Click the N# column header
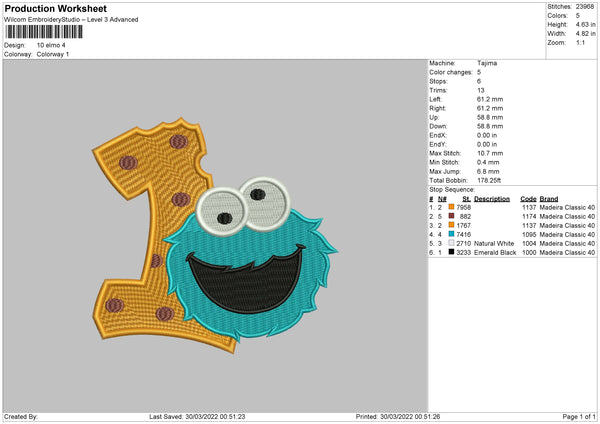The image size is (600, 424). 441,198
